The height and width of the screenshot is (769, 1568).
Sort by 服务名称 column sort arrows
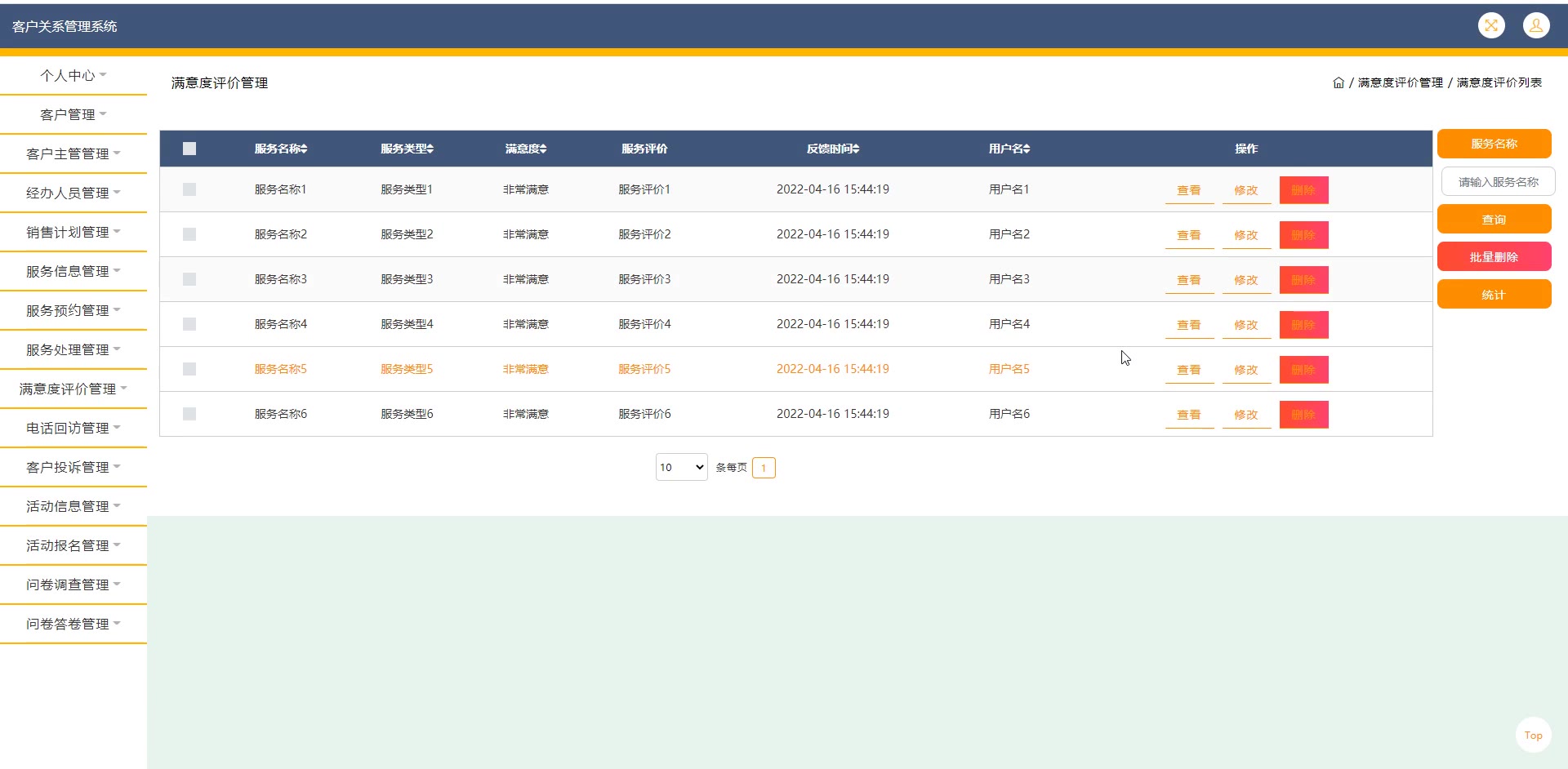point(304,149)
